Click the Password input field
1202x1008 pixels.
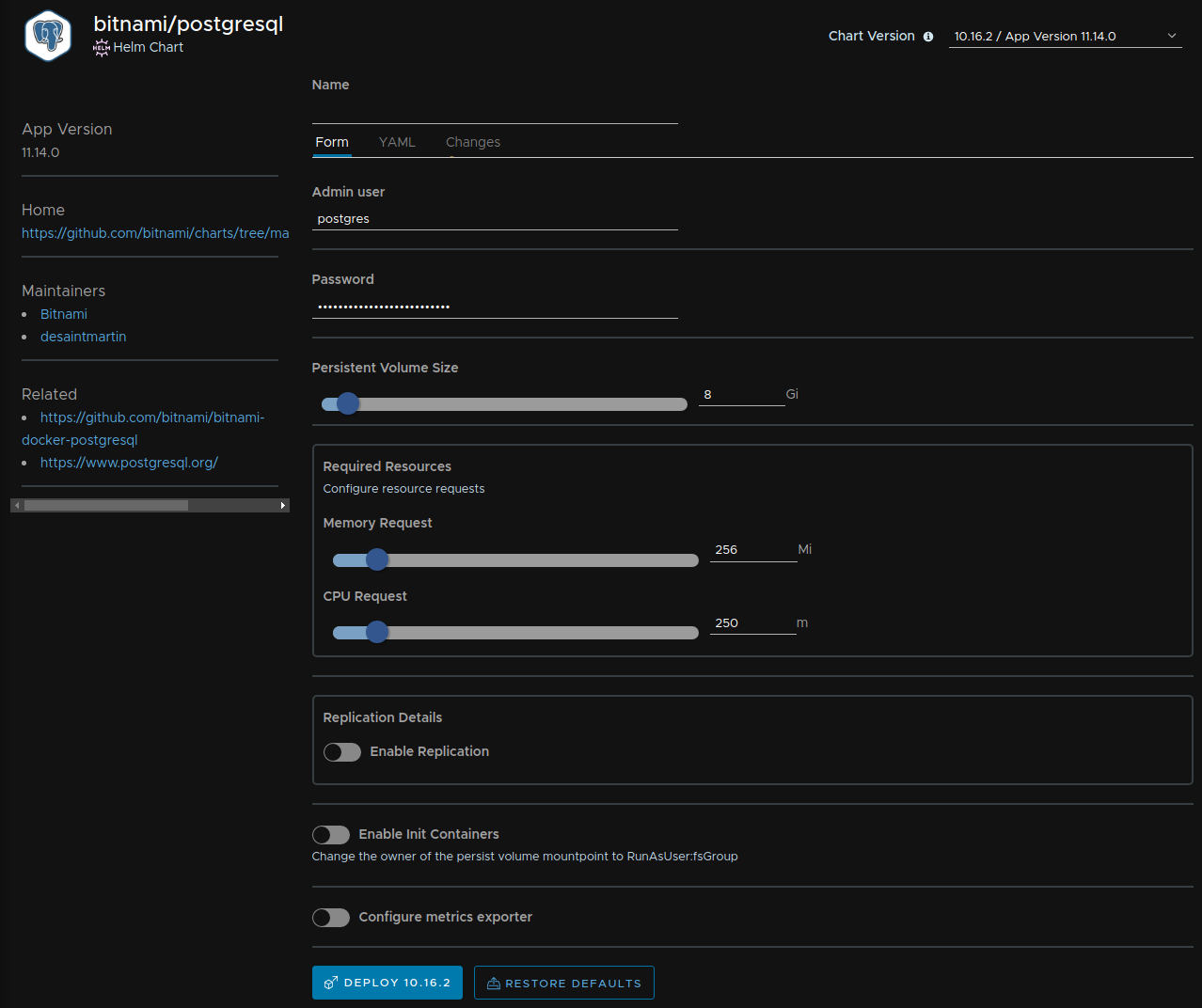(495, 307)
